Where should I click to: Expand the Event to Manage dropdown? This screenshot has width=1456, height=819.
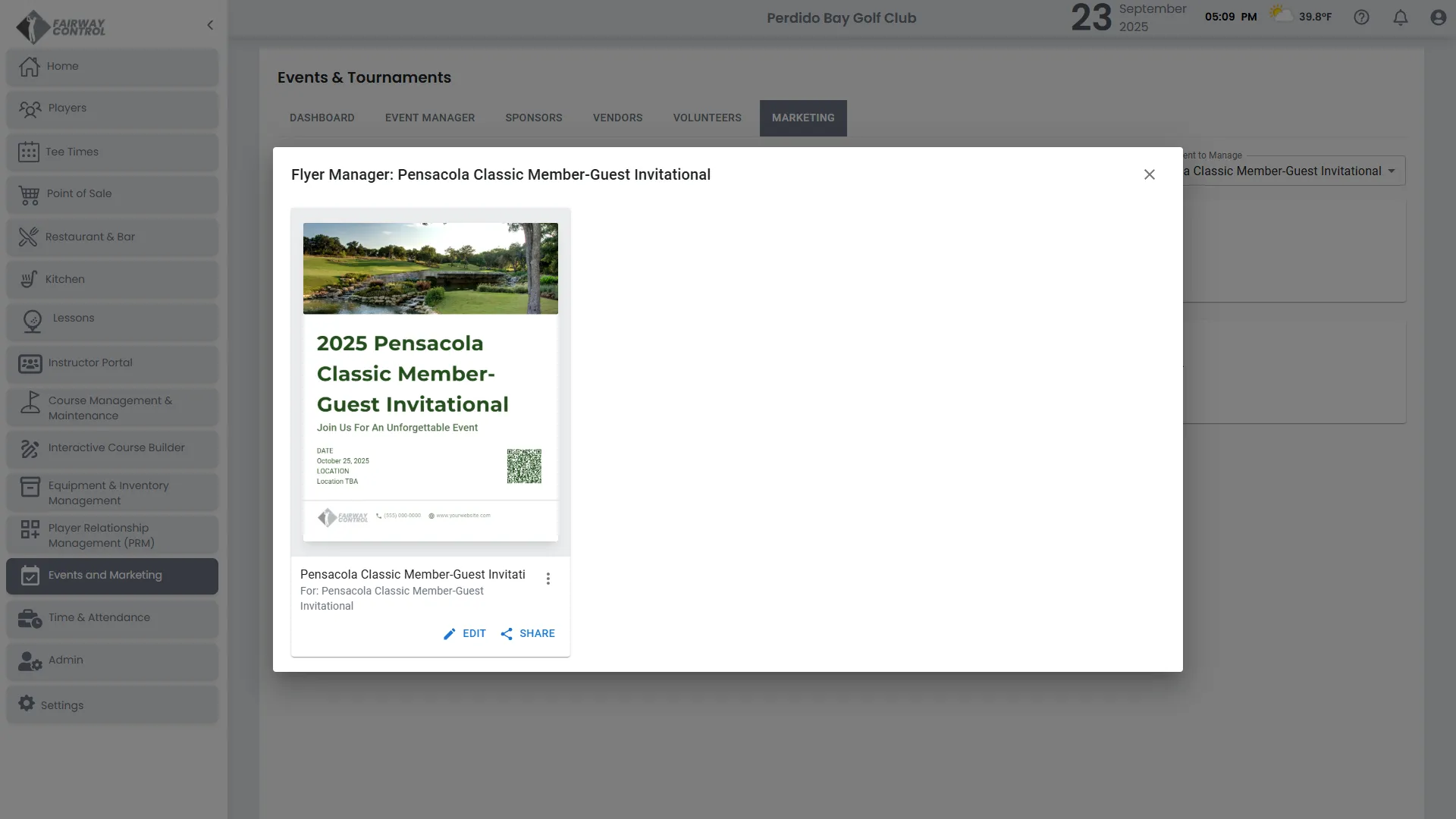click(1391, 171)
